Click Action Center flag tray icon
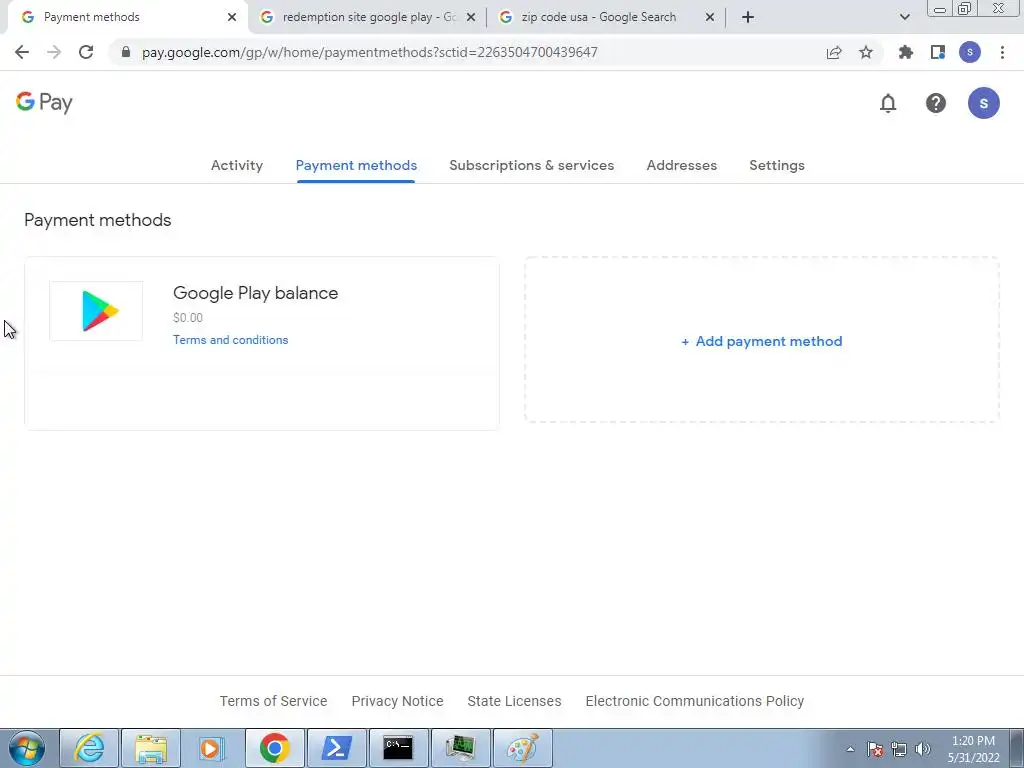The height and width of the screenshot is (768, 1024). point(875,749)
